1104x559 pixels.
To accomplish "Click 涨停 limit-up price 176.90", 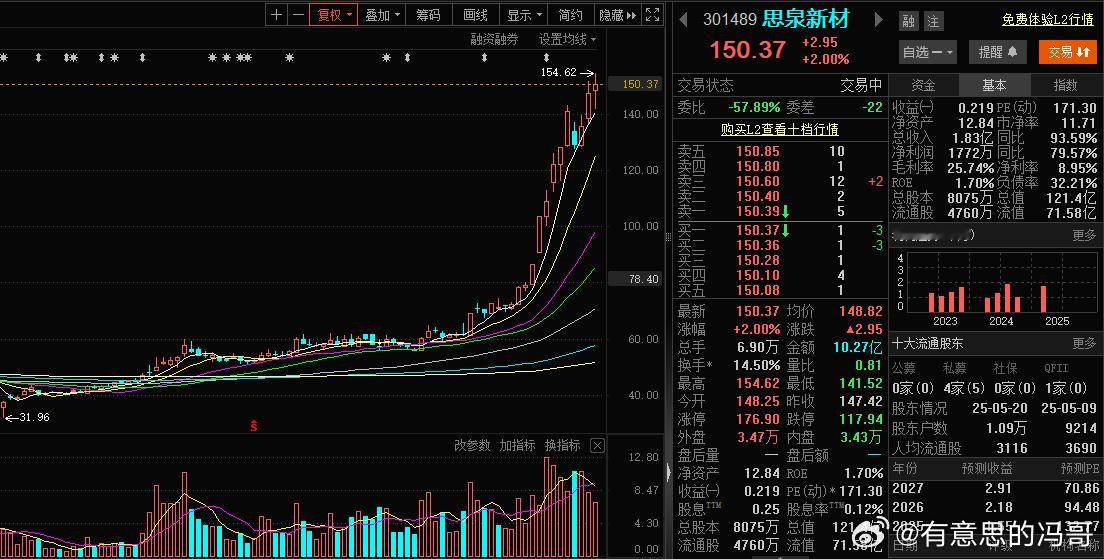I will point(758,420).
